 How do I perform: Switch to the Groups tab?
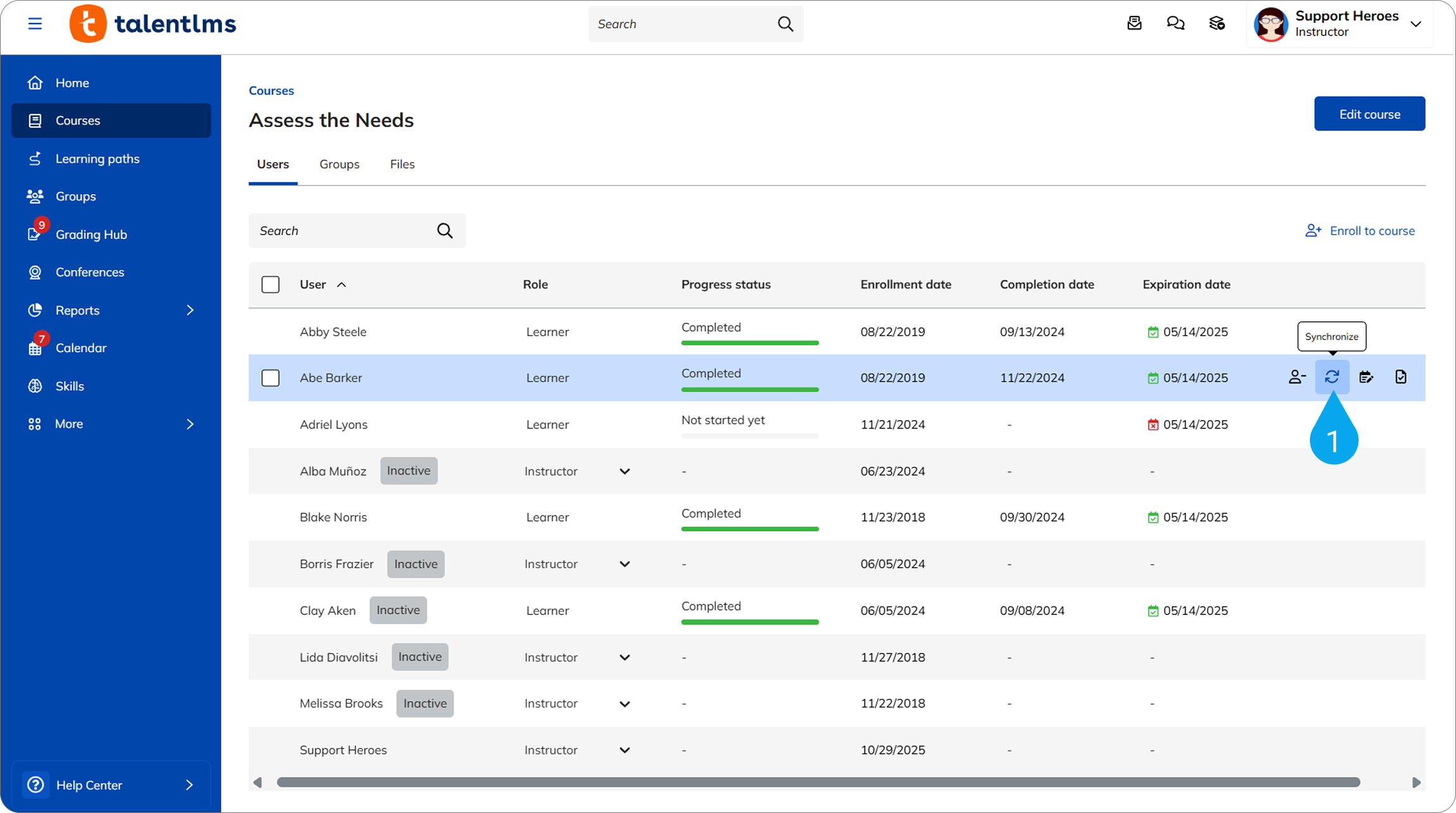click(x=340, y=164)
